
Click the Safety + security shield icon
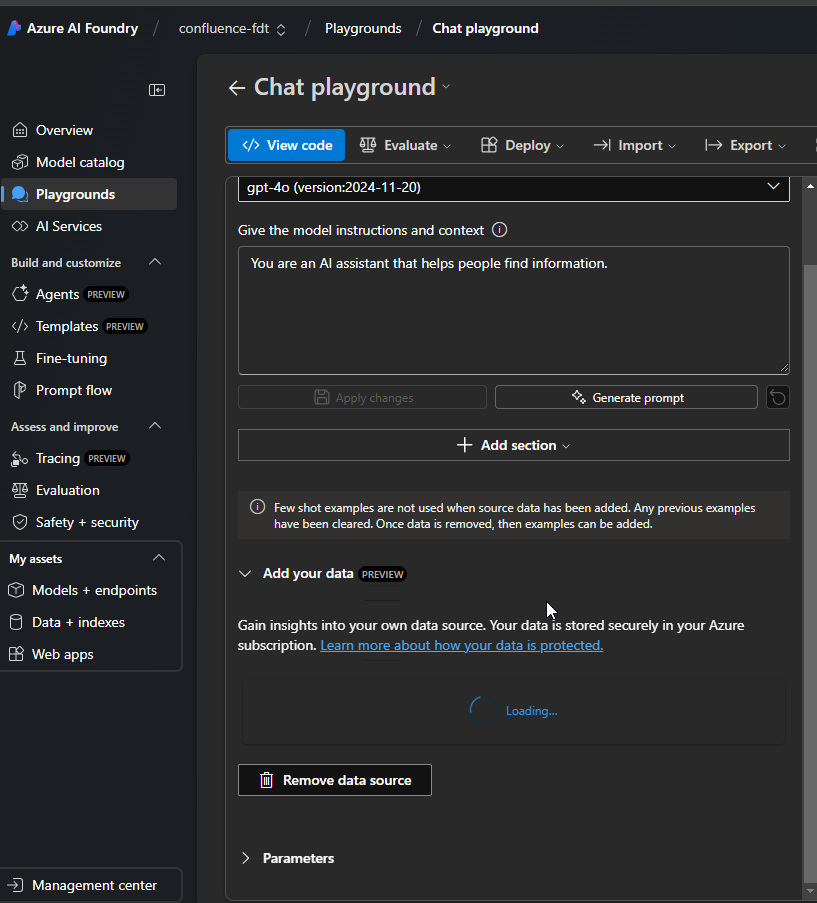[x=20, y=522]
